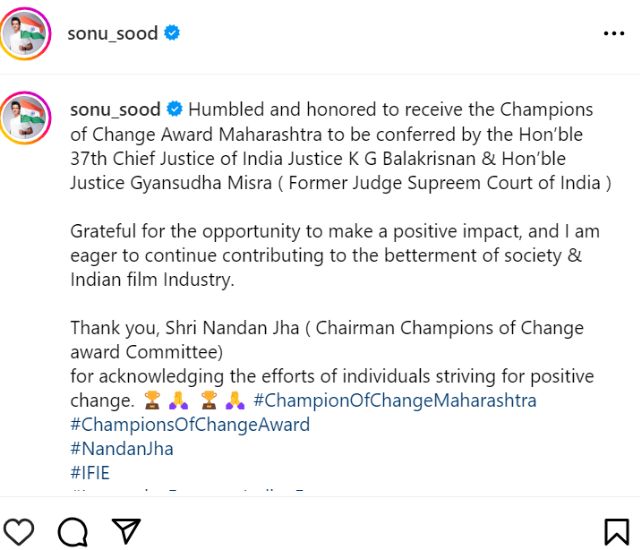
Task: Open sonu_sood profile from the top header username
Action: pos(112,33)
